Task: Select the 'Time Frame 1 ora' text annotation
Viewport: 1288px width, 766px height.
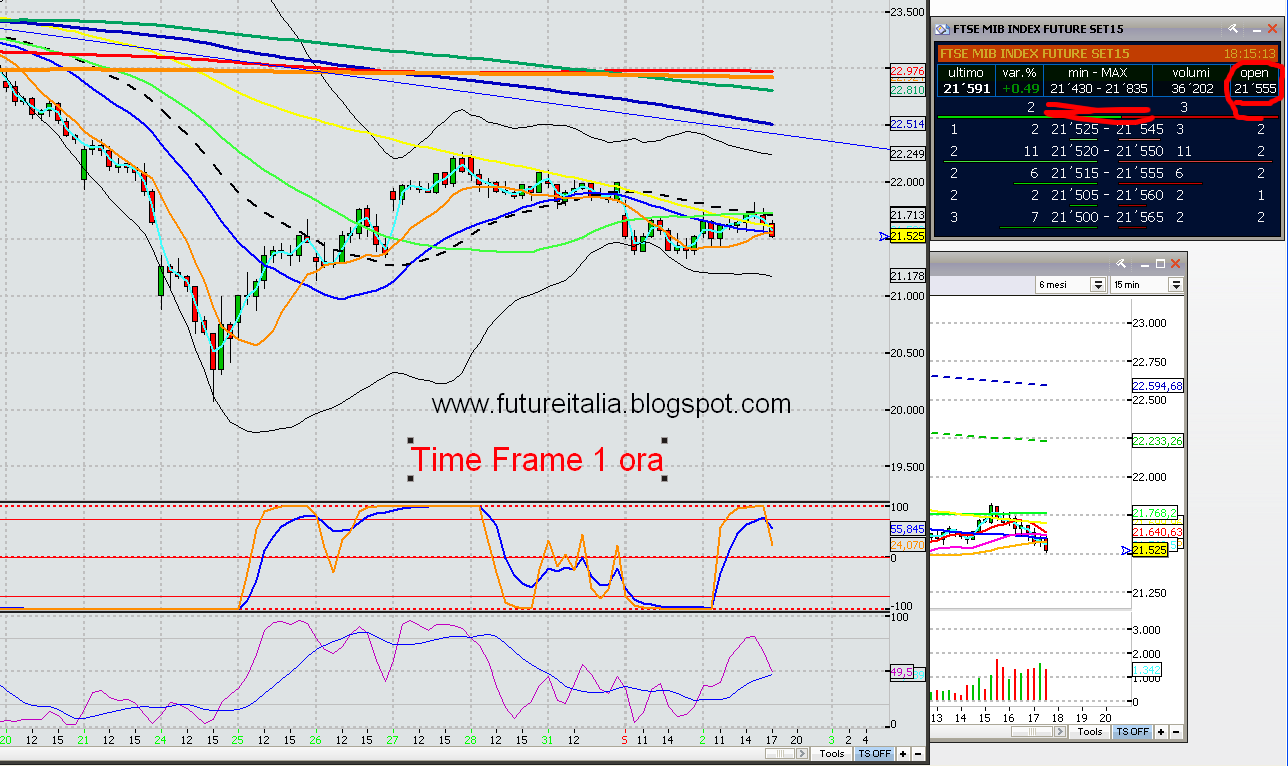Action: point(538,460)
